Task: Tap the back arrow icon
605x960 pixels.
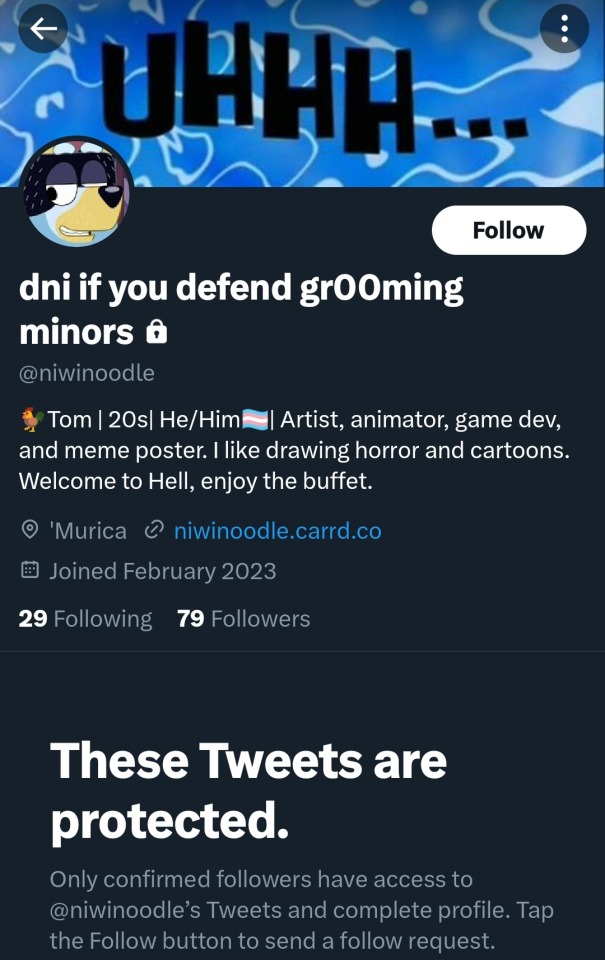Action: (x=43, y=30)
